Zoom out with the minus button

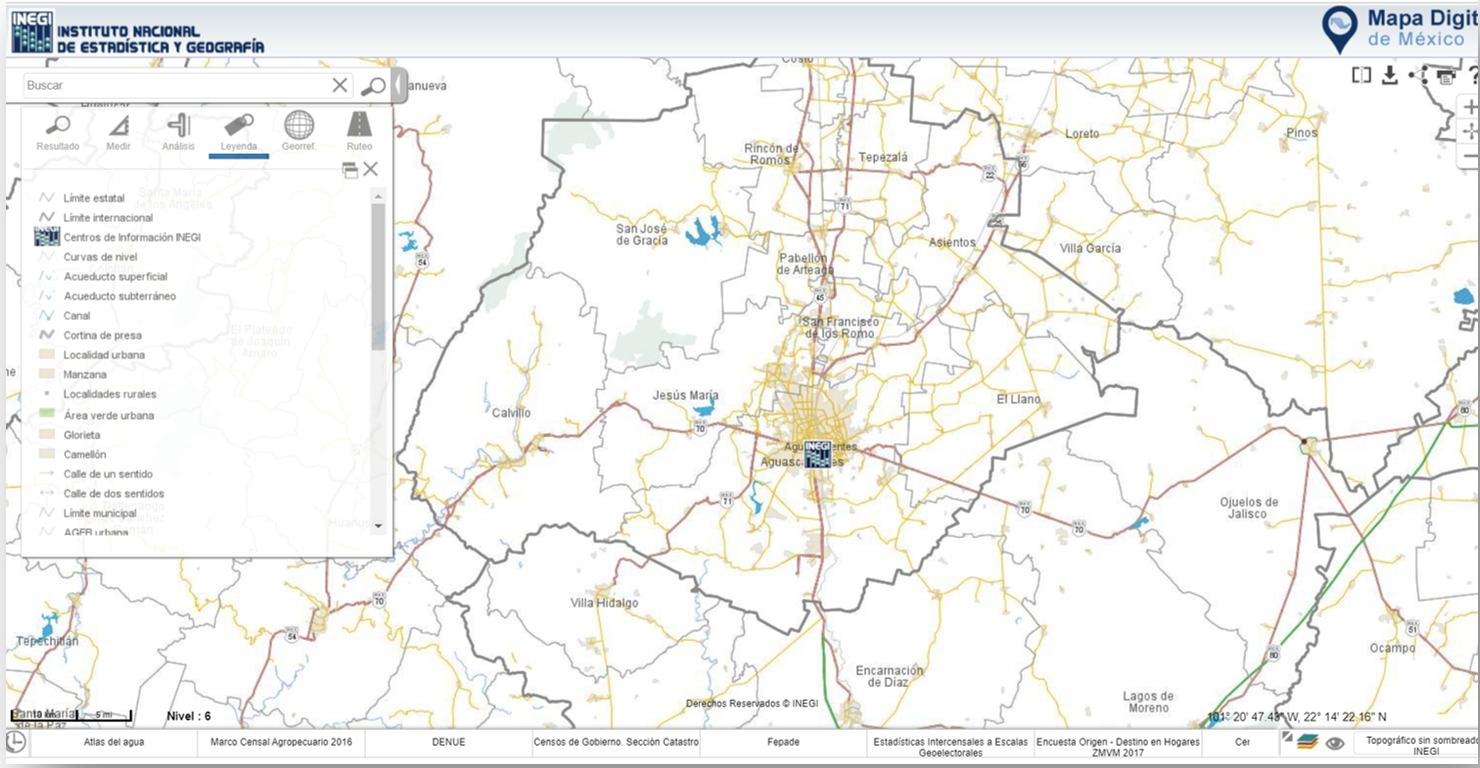pos(1470,156)
